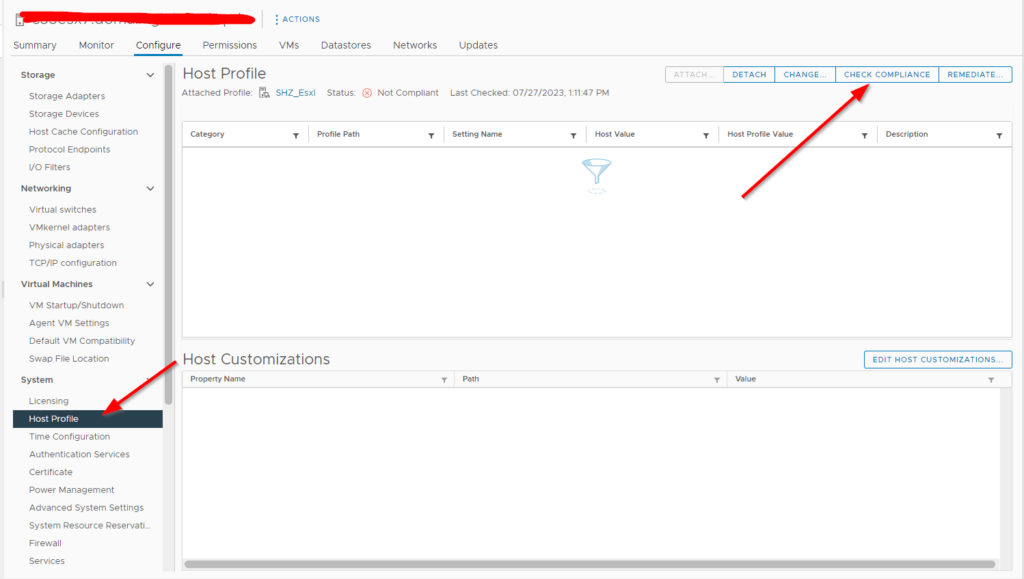Select Agent VM Settings
1024x579 pixels.
tap(69, 323)
